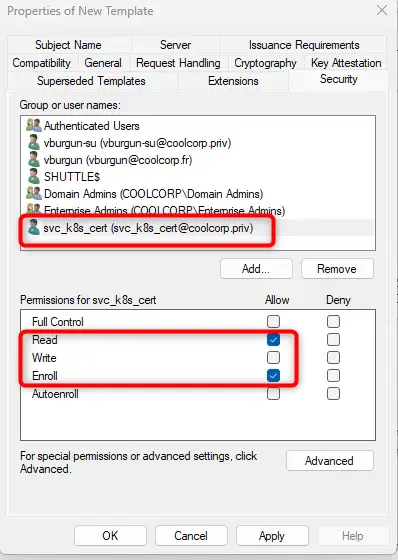Click the vburgun@coolcorp.fr user icon
The height and width of the screenshot is (560, 398).
point(34,159)
